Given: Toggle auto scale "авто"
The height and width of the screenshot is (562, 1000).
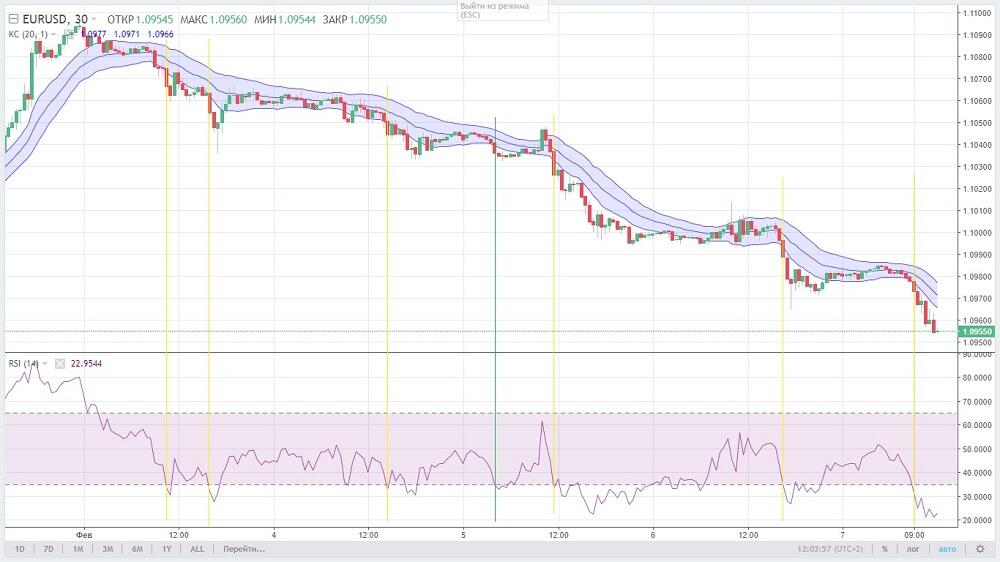Looking at the screenshot, I should pyautogui.click(x=947, y=549).
